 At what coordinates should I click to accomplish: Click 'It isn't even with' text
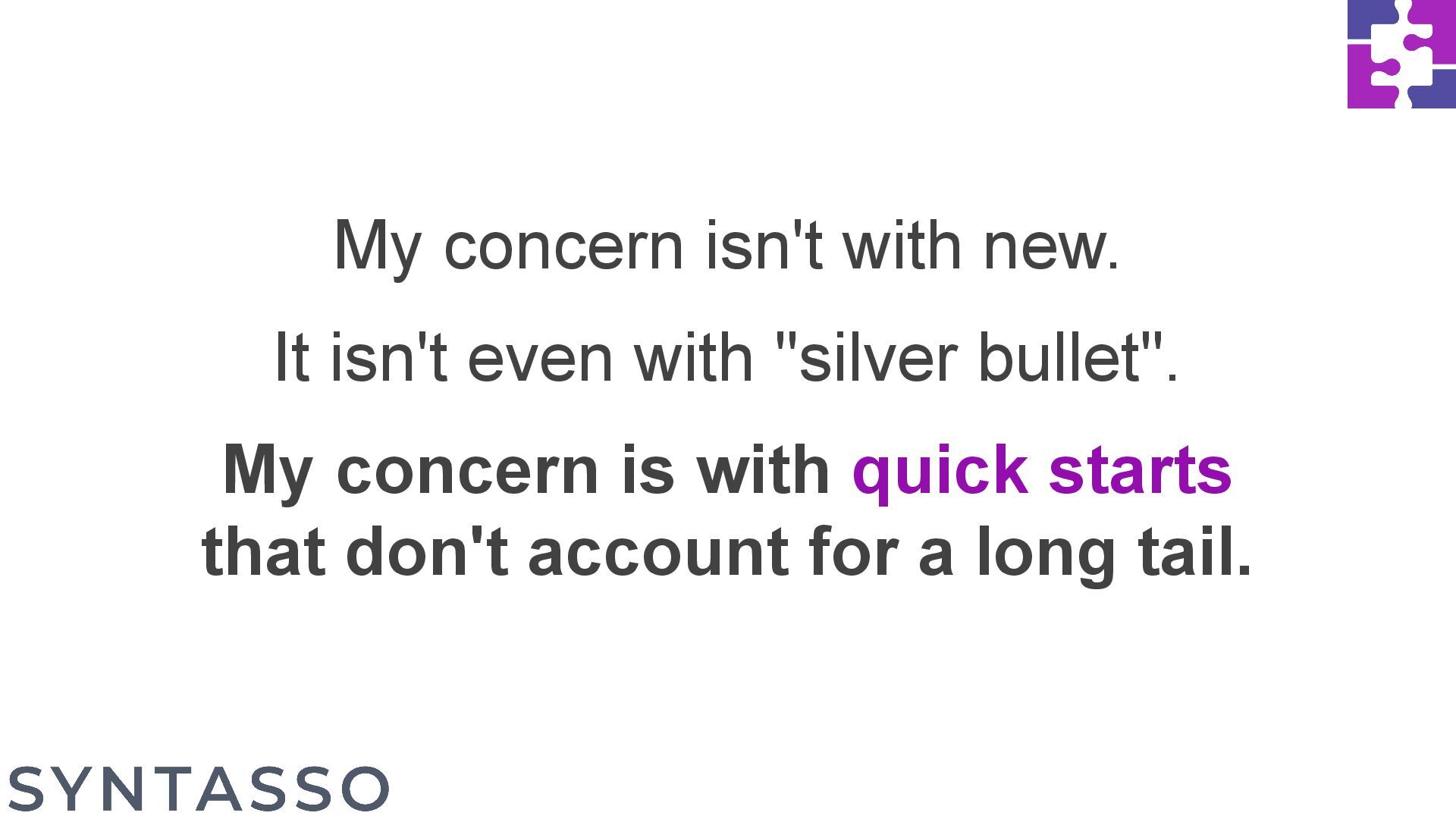click(x=513, y=358)
